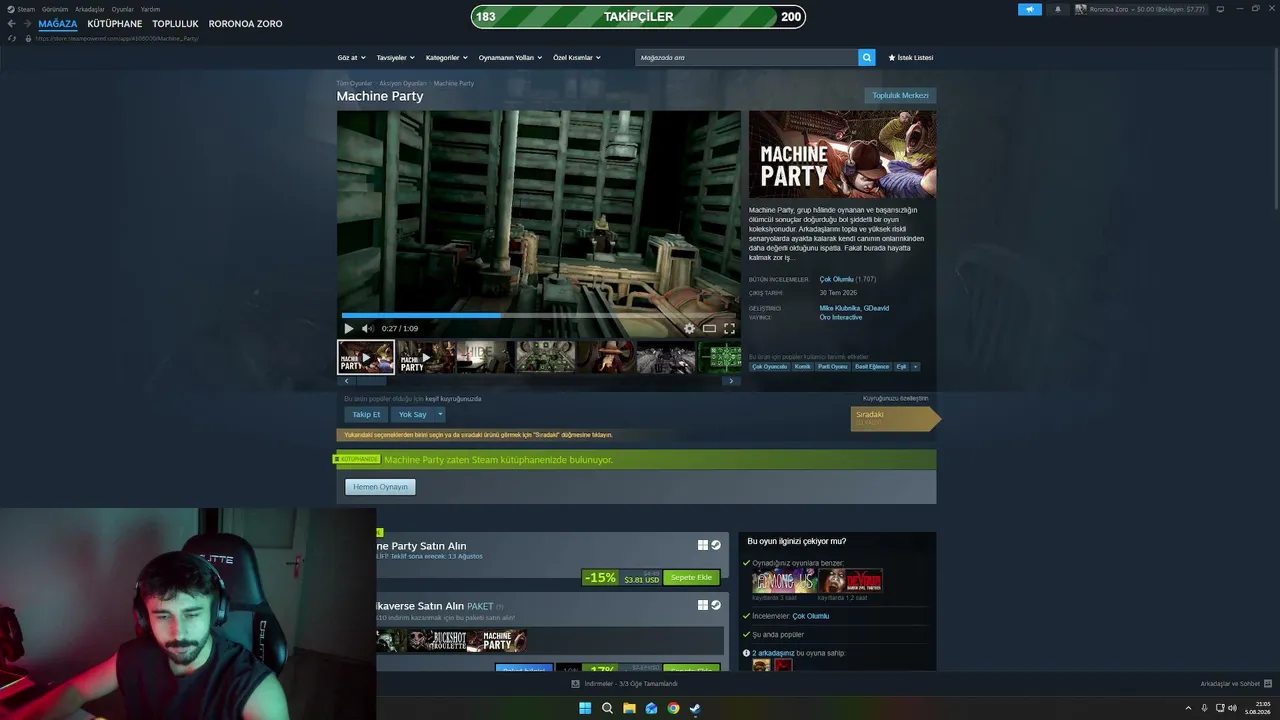Screen dimensions: 1280x720
Task: Open Oro Interactive publisher link
Action: 841,318
